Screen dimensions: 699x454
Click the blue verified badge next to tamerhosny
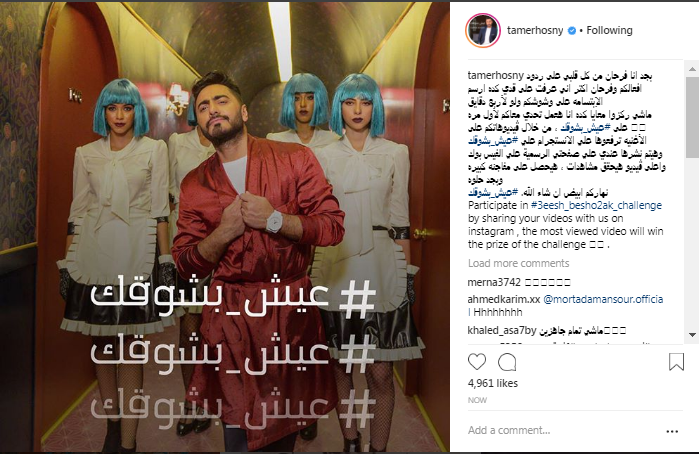(x=572, y=31)
